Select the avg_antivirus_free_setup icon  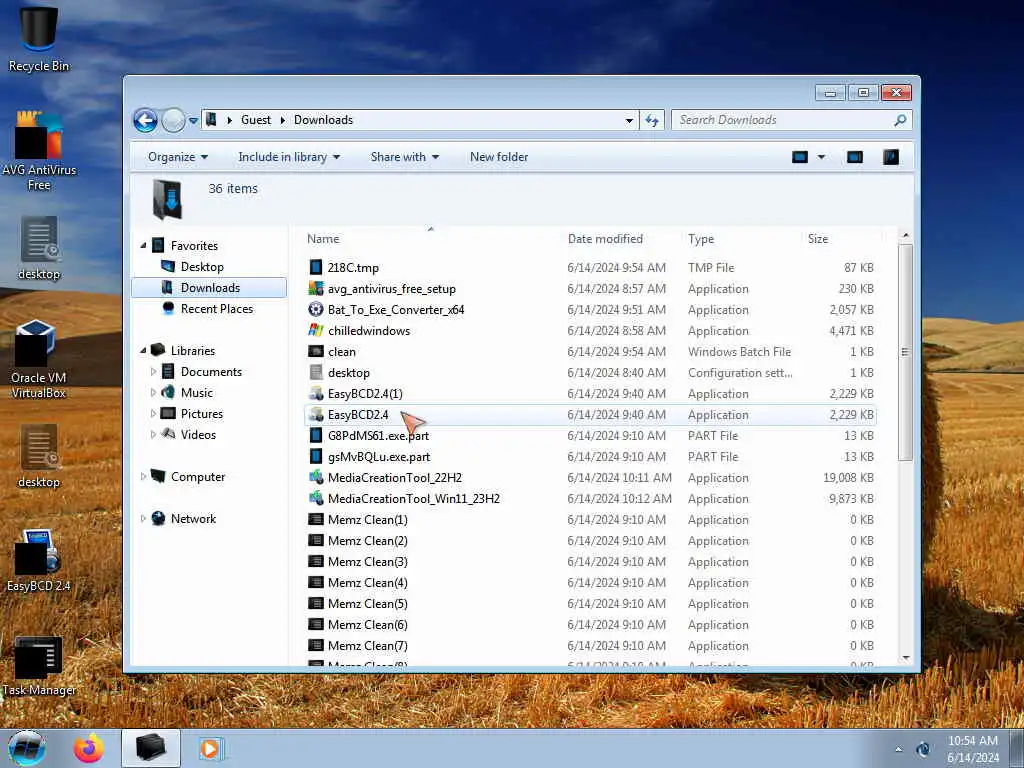(315, 288)
